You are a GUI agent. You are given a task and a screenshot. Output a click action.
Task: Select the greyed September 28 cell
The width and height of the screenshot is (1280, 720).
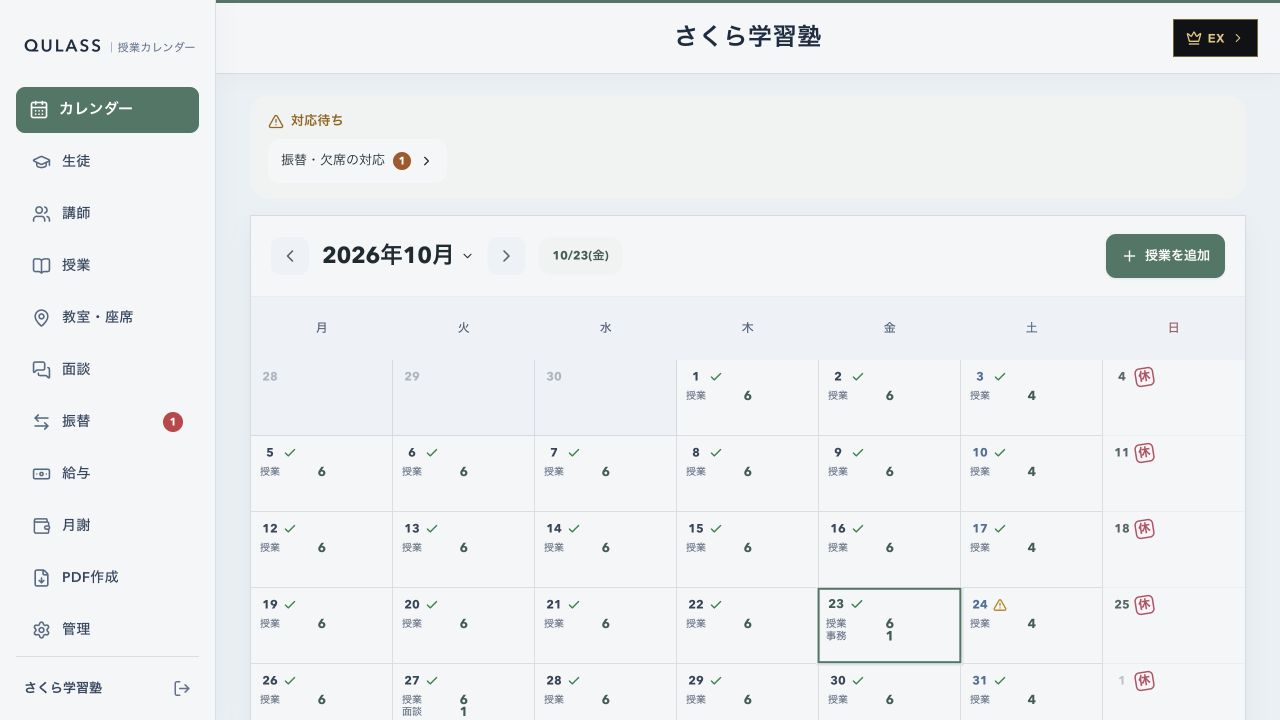(321, 397)
